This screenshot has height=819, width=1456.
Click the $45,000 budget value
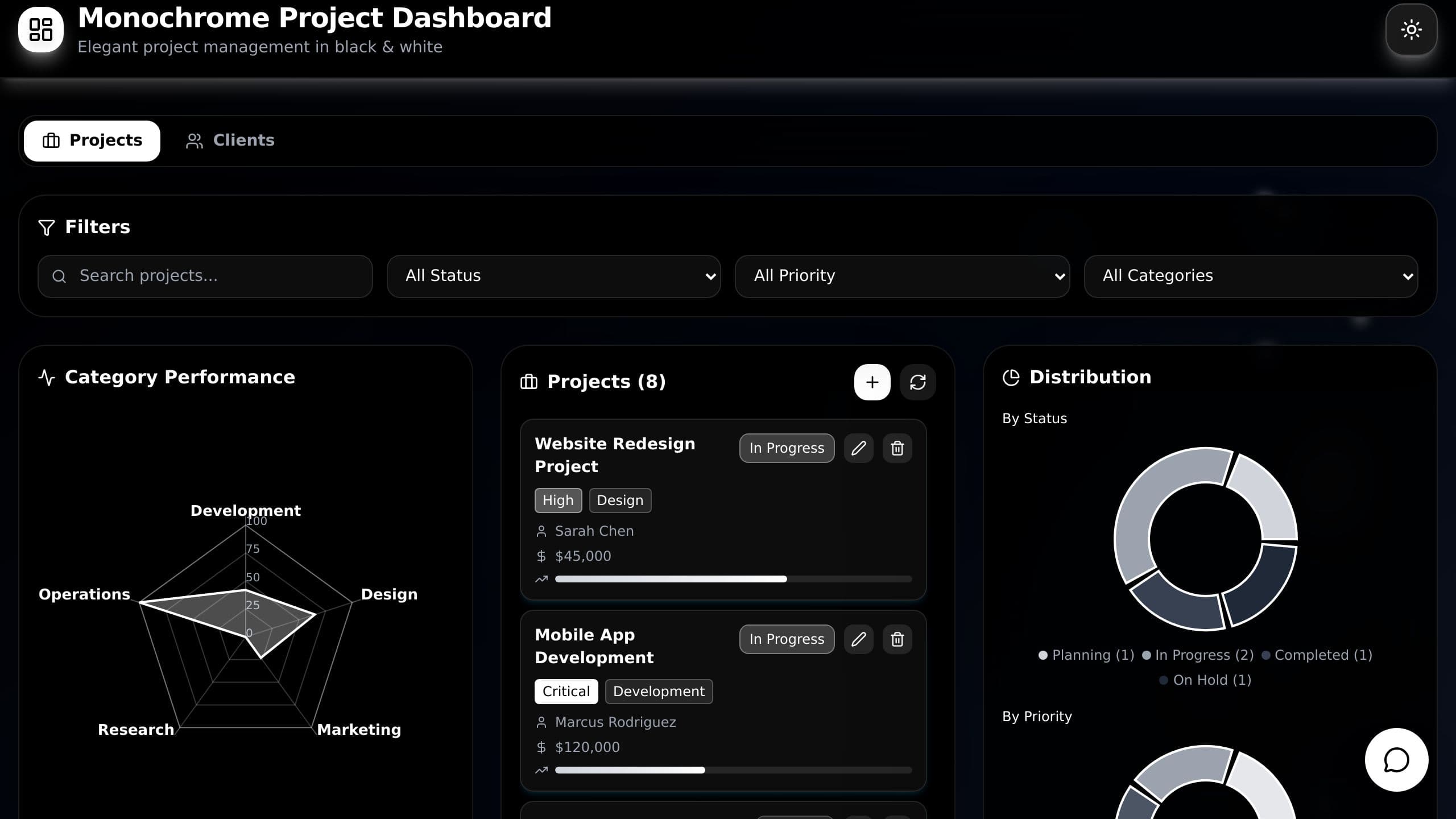coord(583,556)
